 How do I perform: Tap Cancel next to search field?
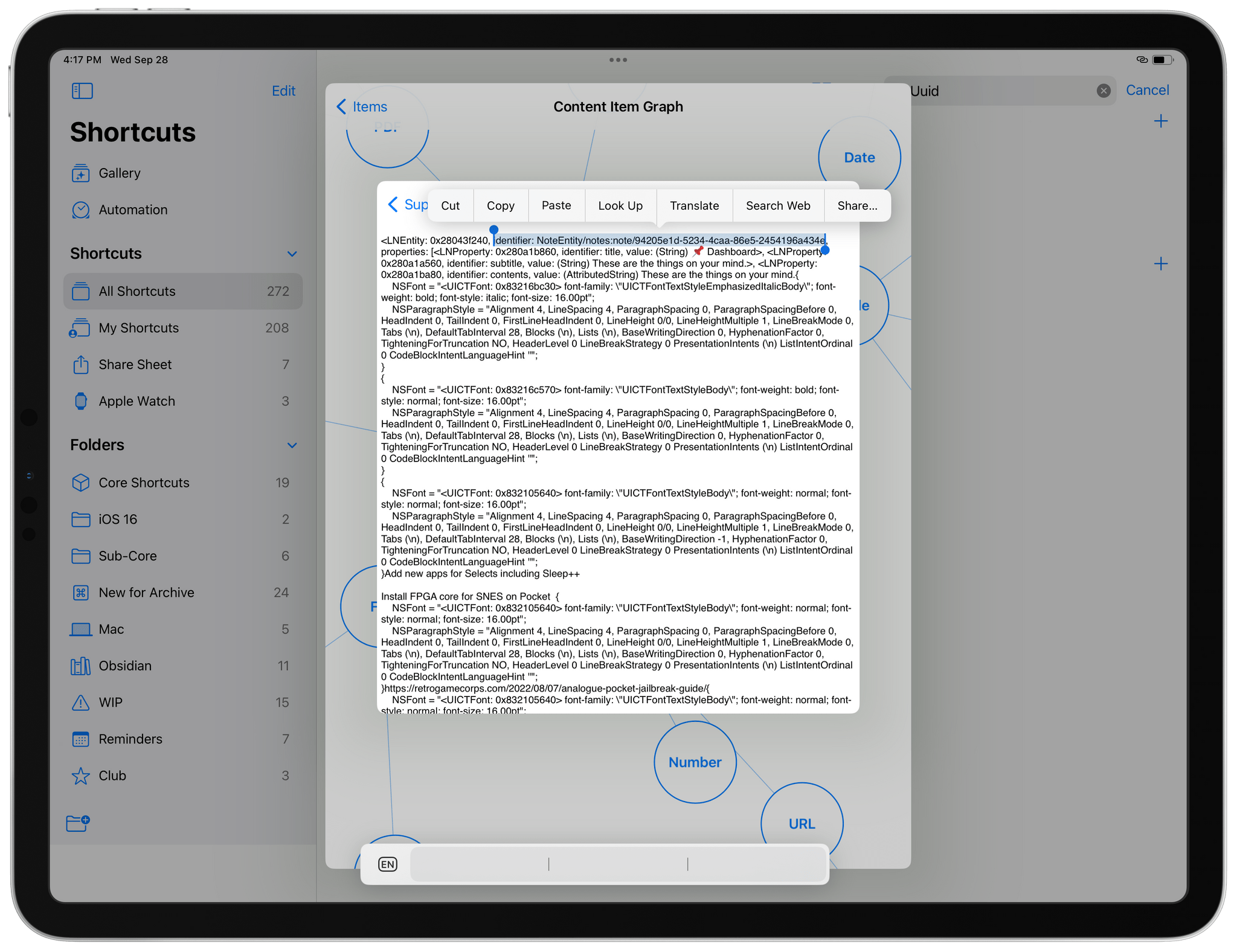tap(1148, 90)
